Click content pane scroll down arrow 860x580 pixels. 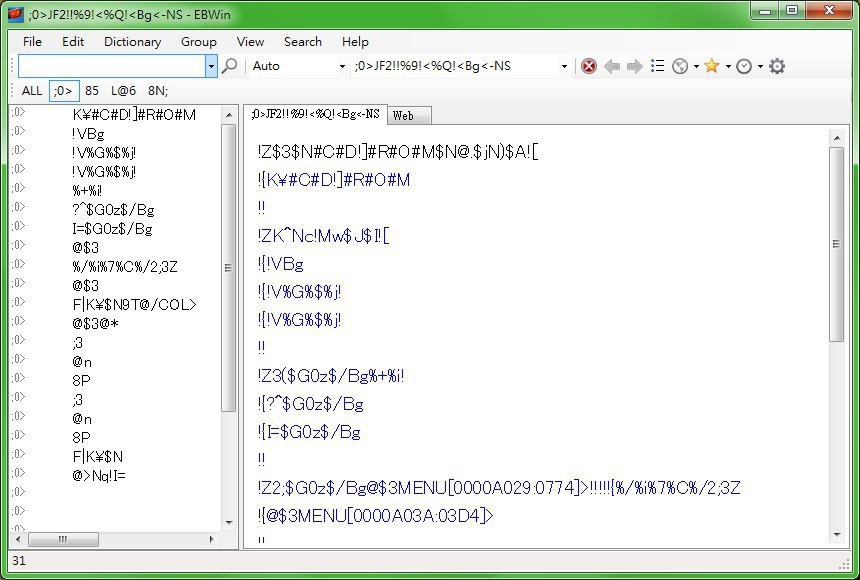pos(836,535)
